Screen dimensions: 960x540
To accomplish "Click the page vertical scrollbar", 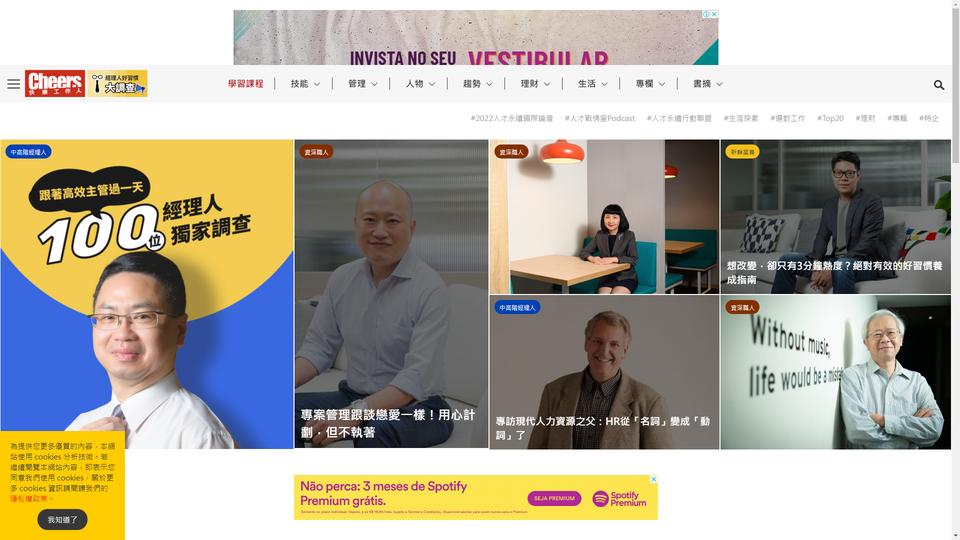I will tap(956, 270).
